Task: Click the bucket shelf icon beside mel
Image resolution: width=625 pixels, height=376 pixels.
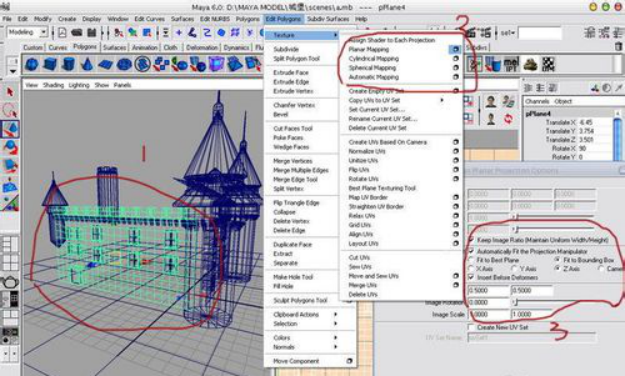Action: click(x=493, y=64)
